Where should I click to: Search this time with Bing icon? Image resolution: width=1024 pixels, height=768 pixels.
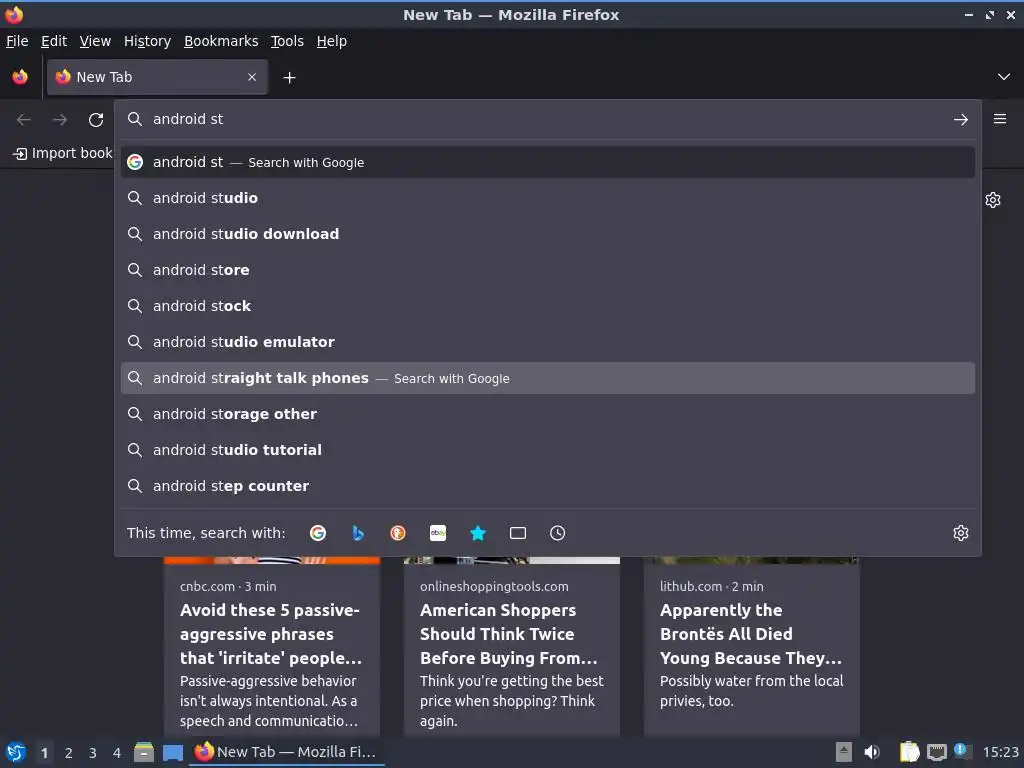point(358,533)
